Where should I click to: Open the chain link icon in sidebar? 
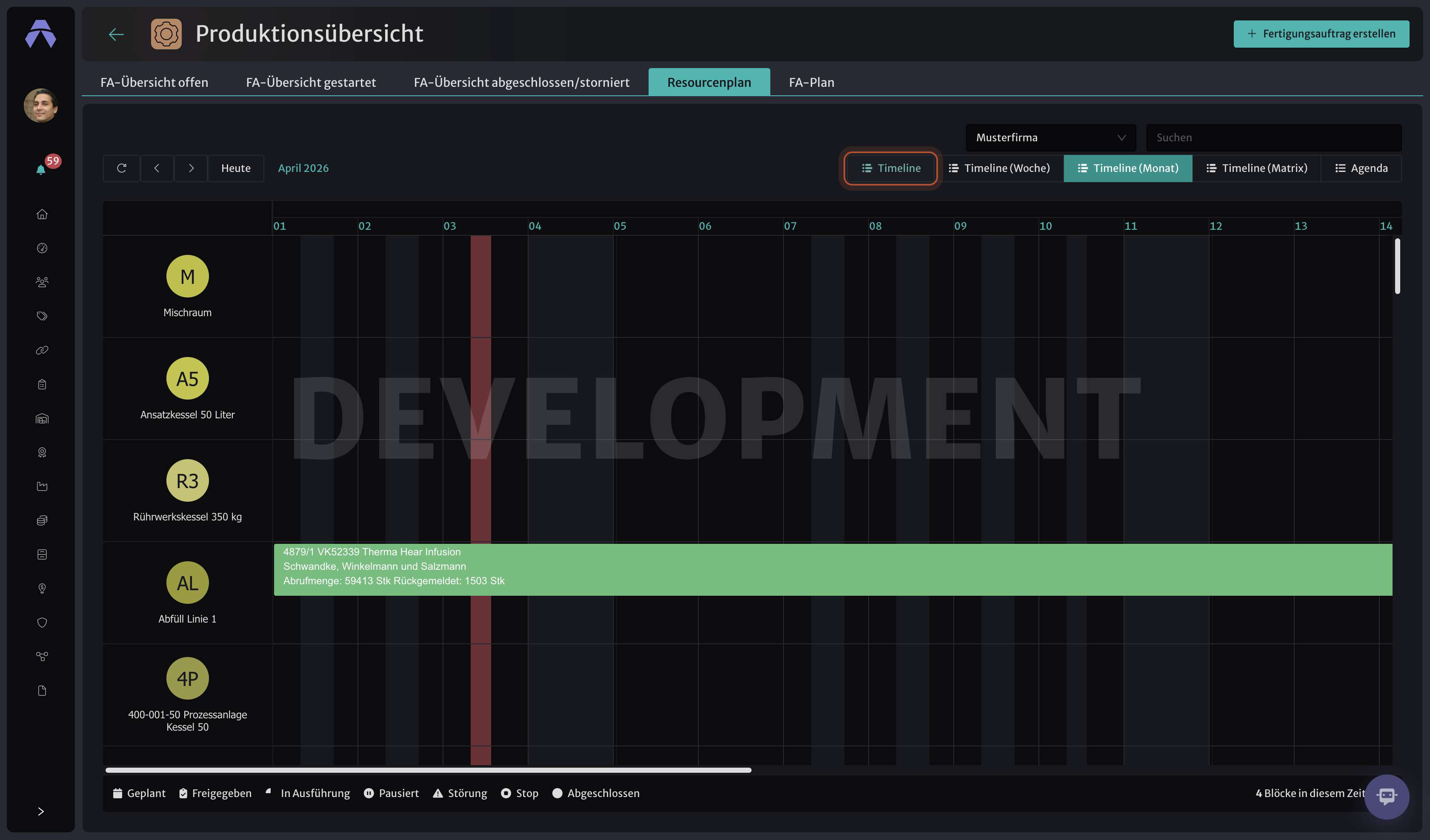(x=42, y=350)
